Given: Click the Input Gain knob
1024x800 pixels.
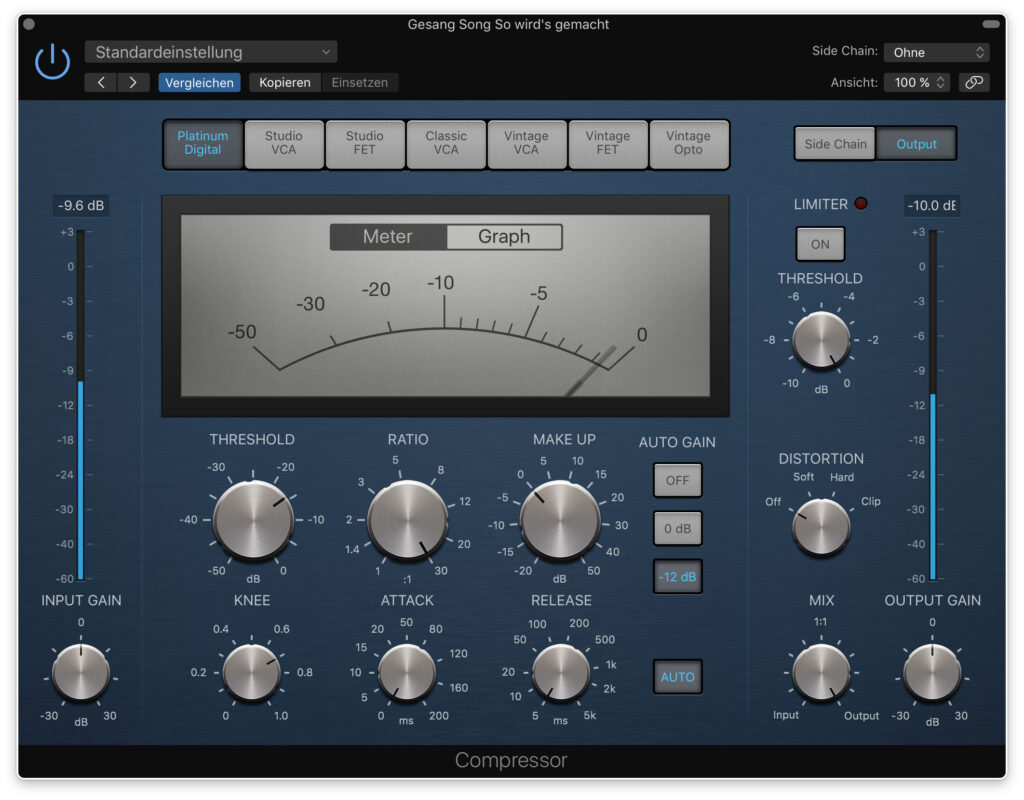Looking at the screenshot, I should pyautogui.click(x=81, y=673).
